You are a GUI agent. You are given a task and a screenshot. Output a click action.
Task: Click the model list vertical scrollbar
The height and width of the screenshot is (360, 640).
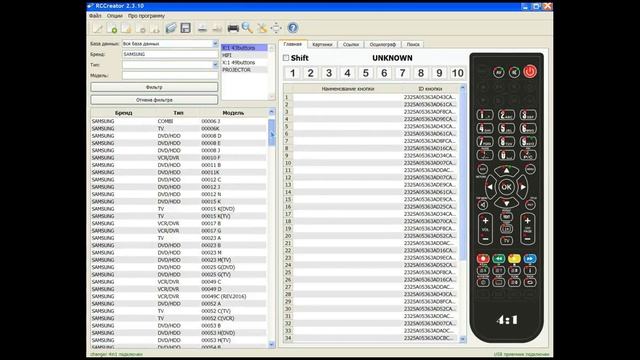272,228
